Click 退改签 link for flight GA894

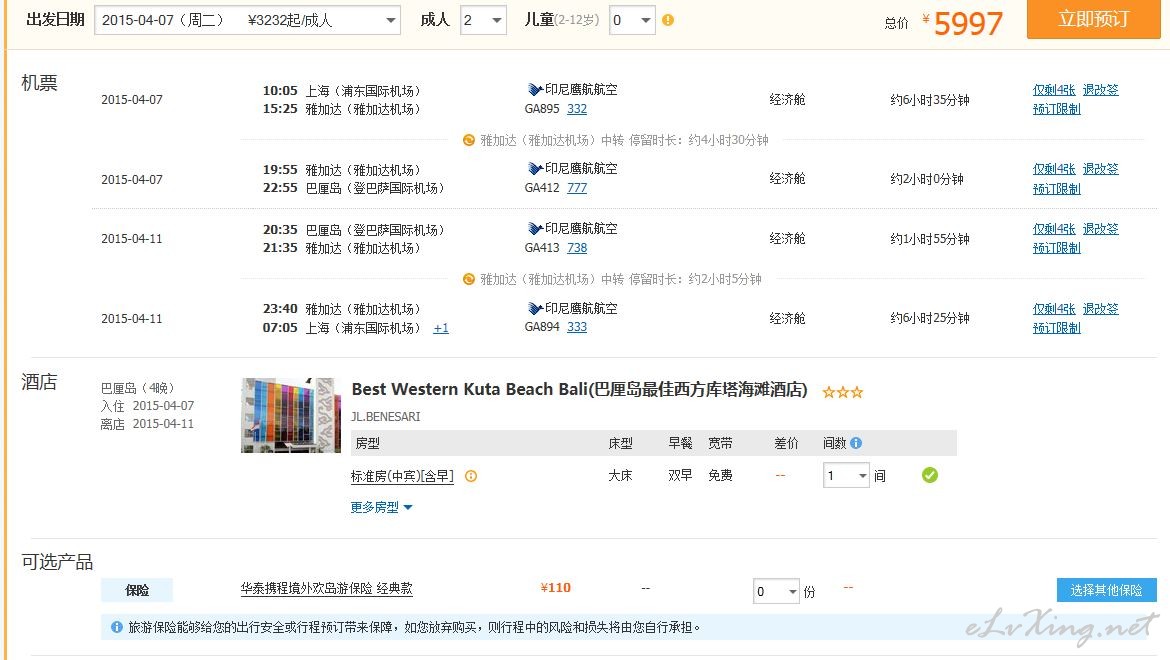pyautogui.click(x=1101, y=308)
